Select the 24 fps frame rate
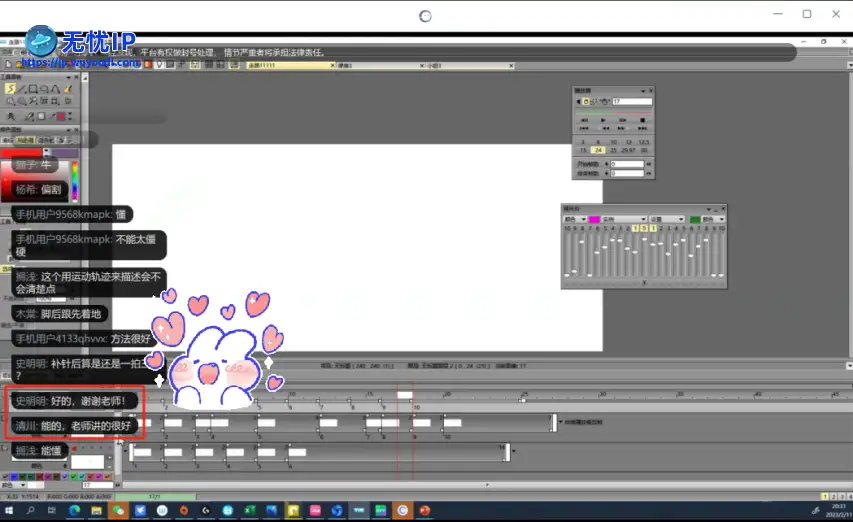This screenshot has width=853, height=522. point(598,150)
